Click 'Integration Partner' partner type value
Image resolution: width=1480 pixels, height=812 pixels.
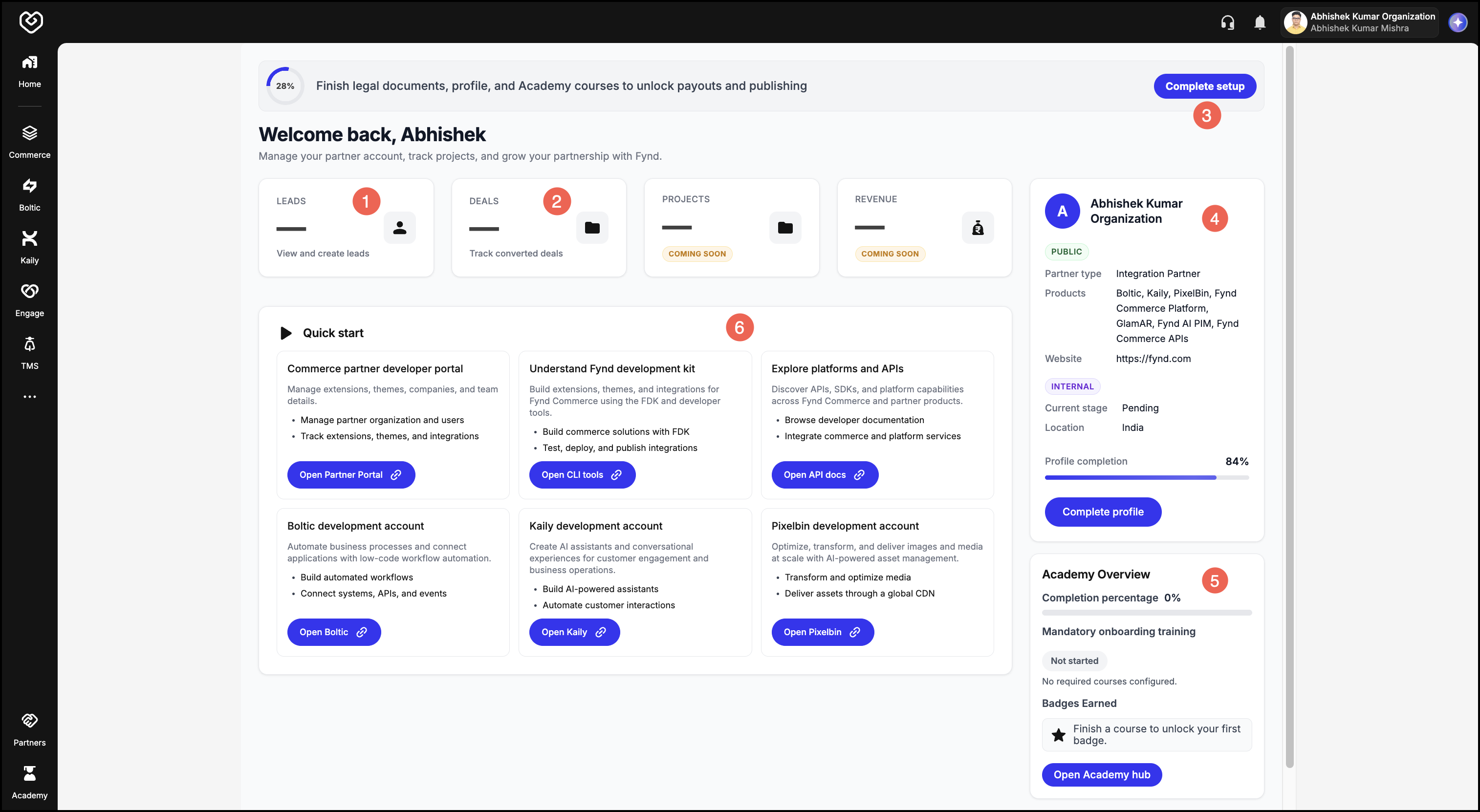click(1158, 274)
